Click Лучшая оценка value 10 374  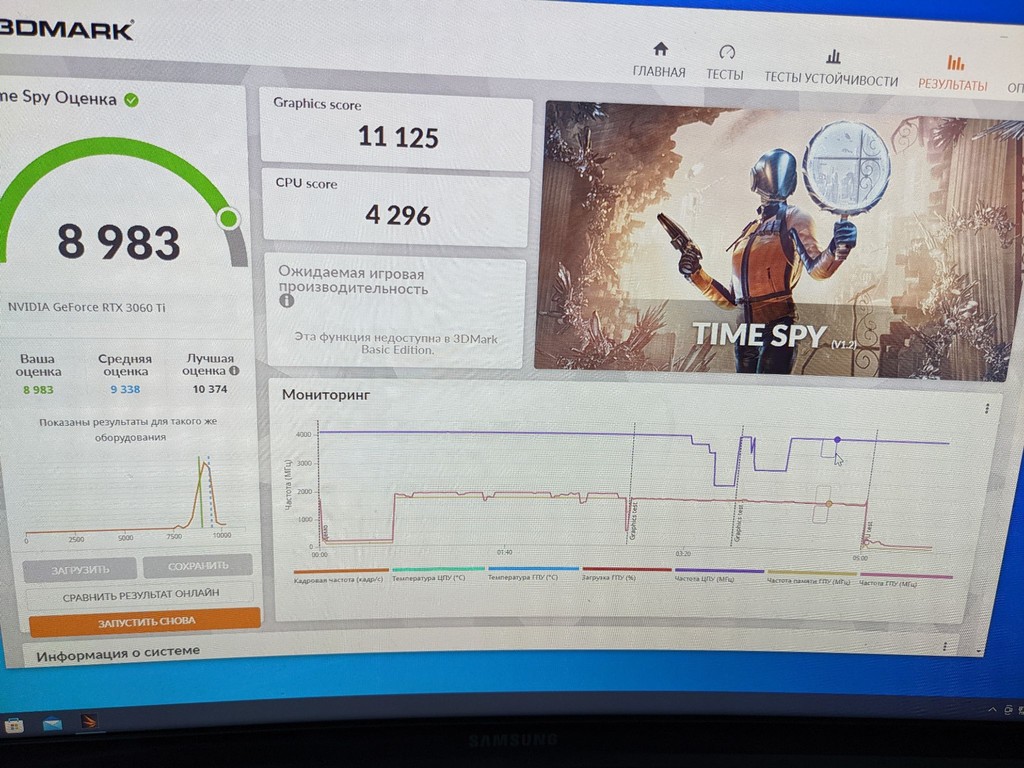tap(210, 389)
